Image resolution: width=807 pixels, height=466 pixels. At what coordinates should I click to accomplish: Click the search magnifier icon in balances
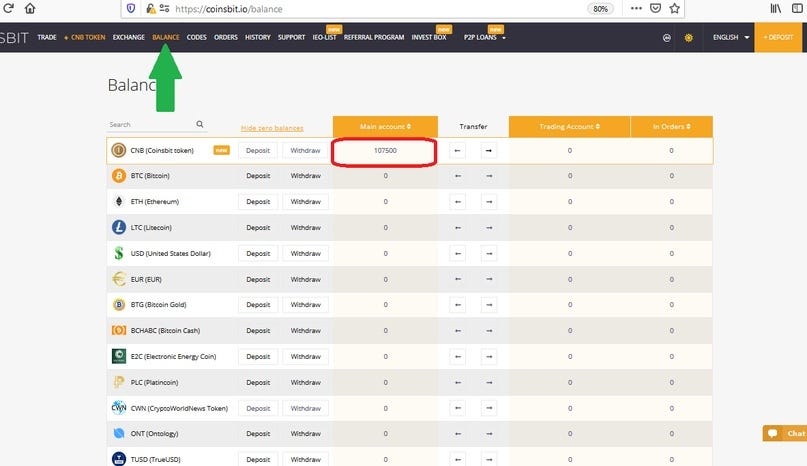[200, 124]
